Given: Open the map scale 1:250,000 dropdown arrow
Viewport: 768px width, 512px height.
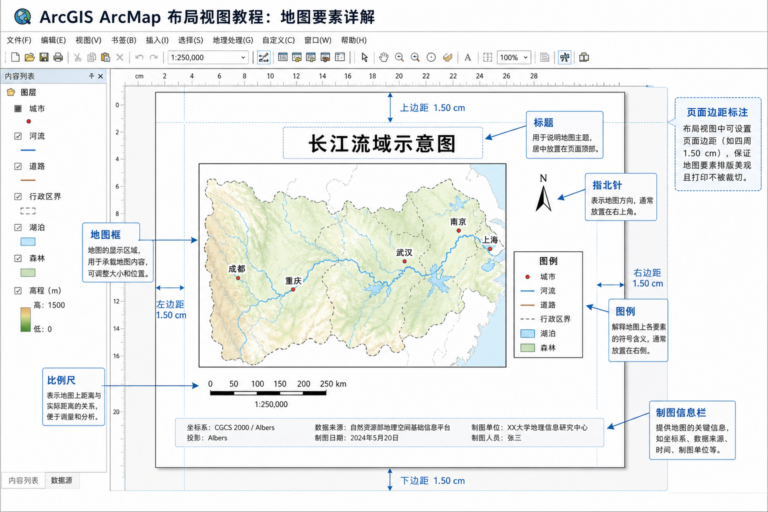Looking at the screenshot, I should click(243, 57).
